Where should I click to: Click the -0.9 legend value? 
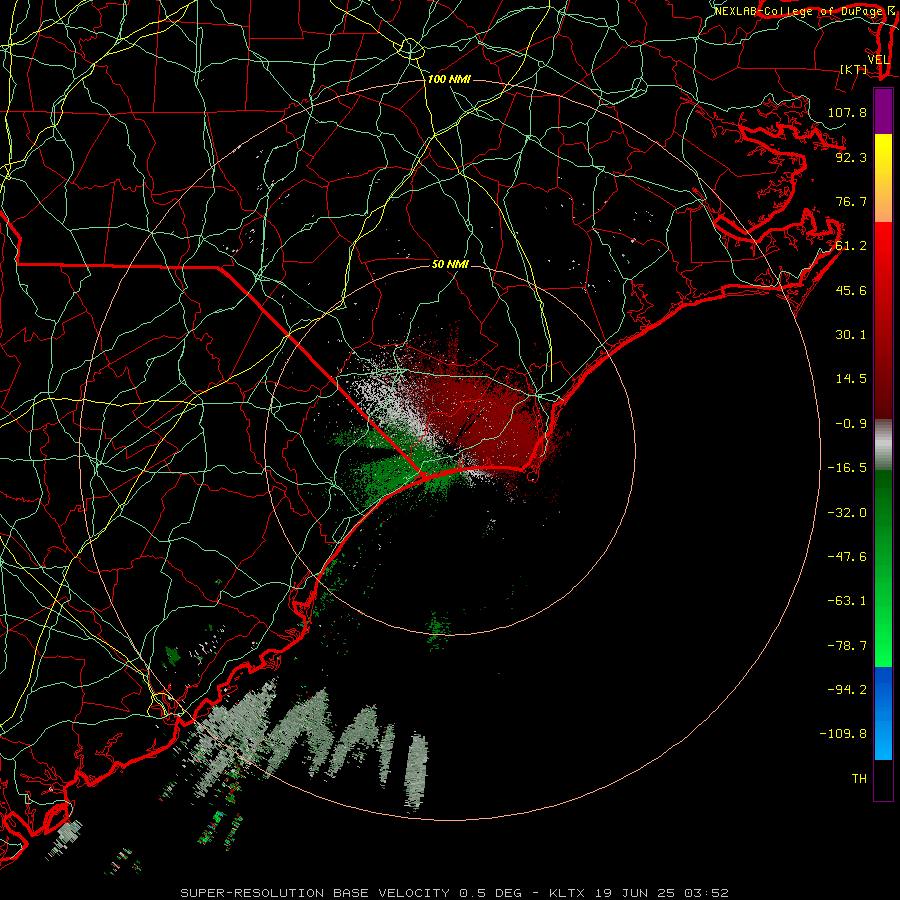851,424
